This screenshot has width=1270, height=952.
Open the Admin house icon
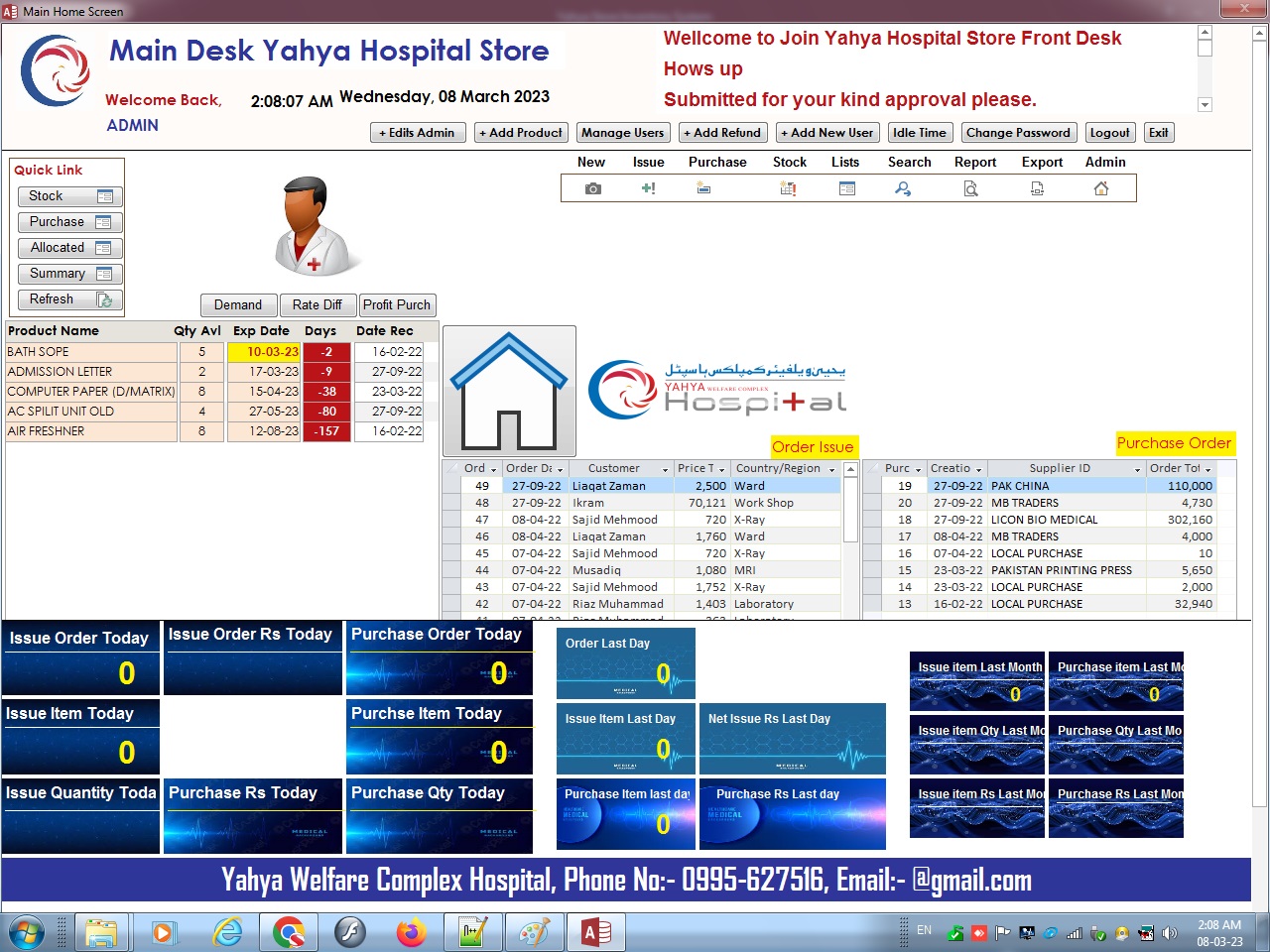pyautogui.click(x=1101, y=188)
